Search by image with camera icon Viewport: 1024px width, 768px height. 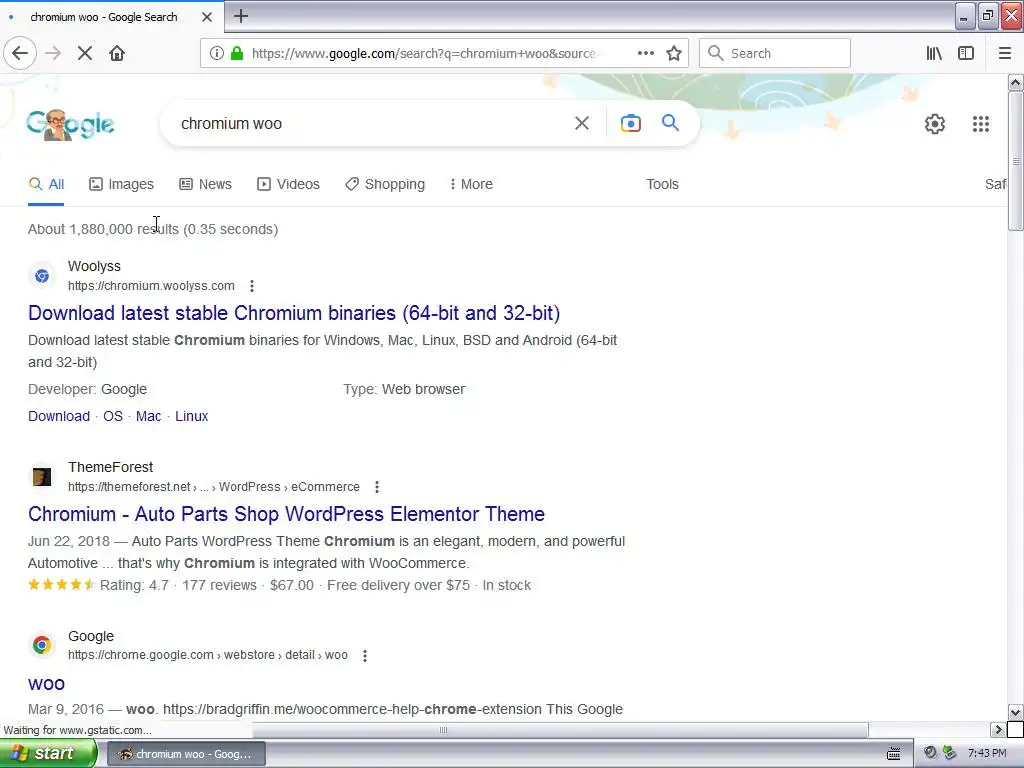coord(631,123)
